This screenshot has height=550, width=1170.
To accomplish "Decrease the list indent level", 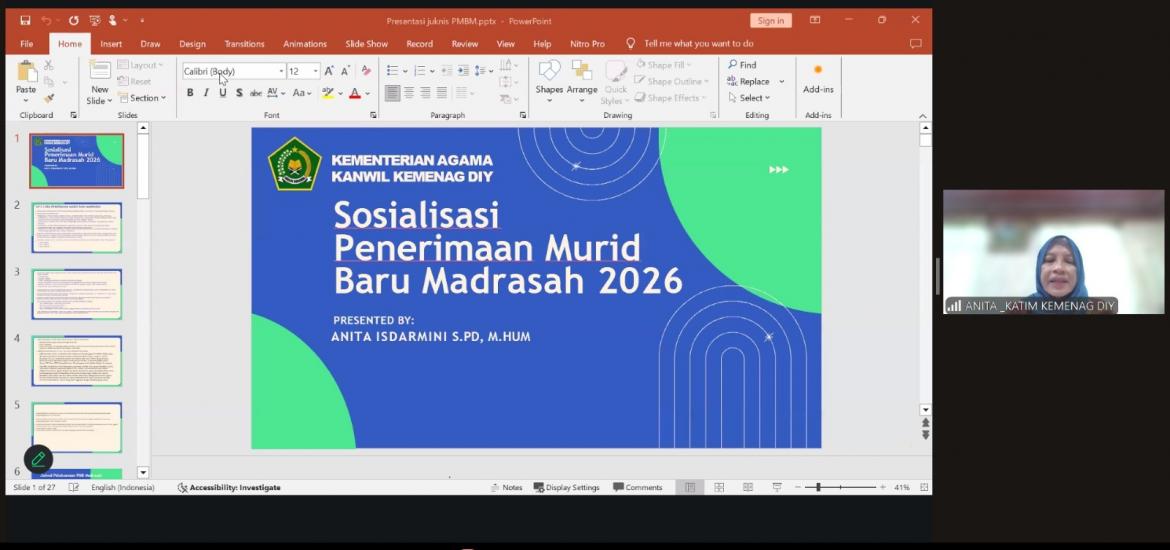I will click(446, 71).
